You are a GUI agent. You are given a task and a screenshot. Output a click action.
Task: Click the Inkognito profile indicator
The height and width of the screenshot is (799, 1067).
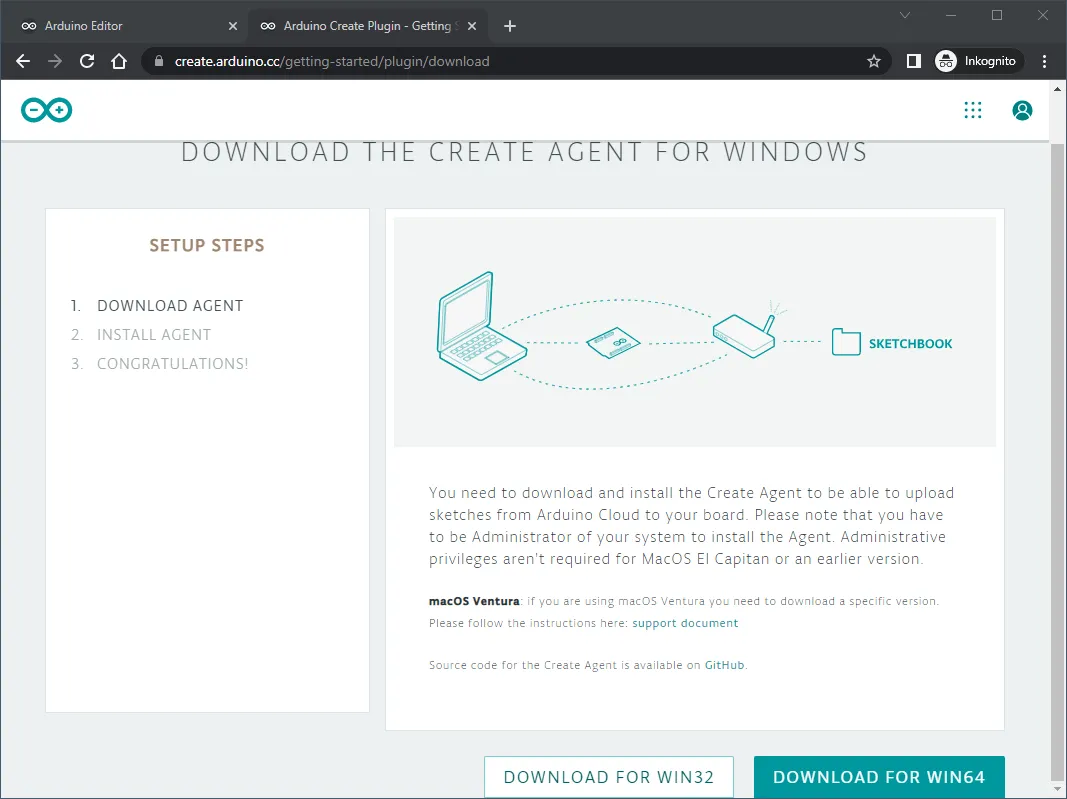pos(976,61)
